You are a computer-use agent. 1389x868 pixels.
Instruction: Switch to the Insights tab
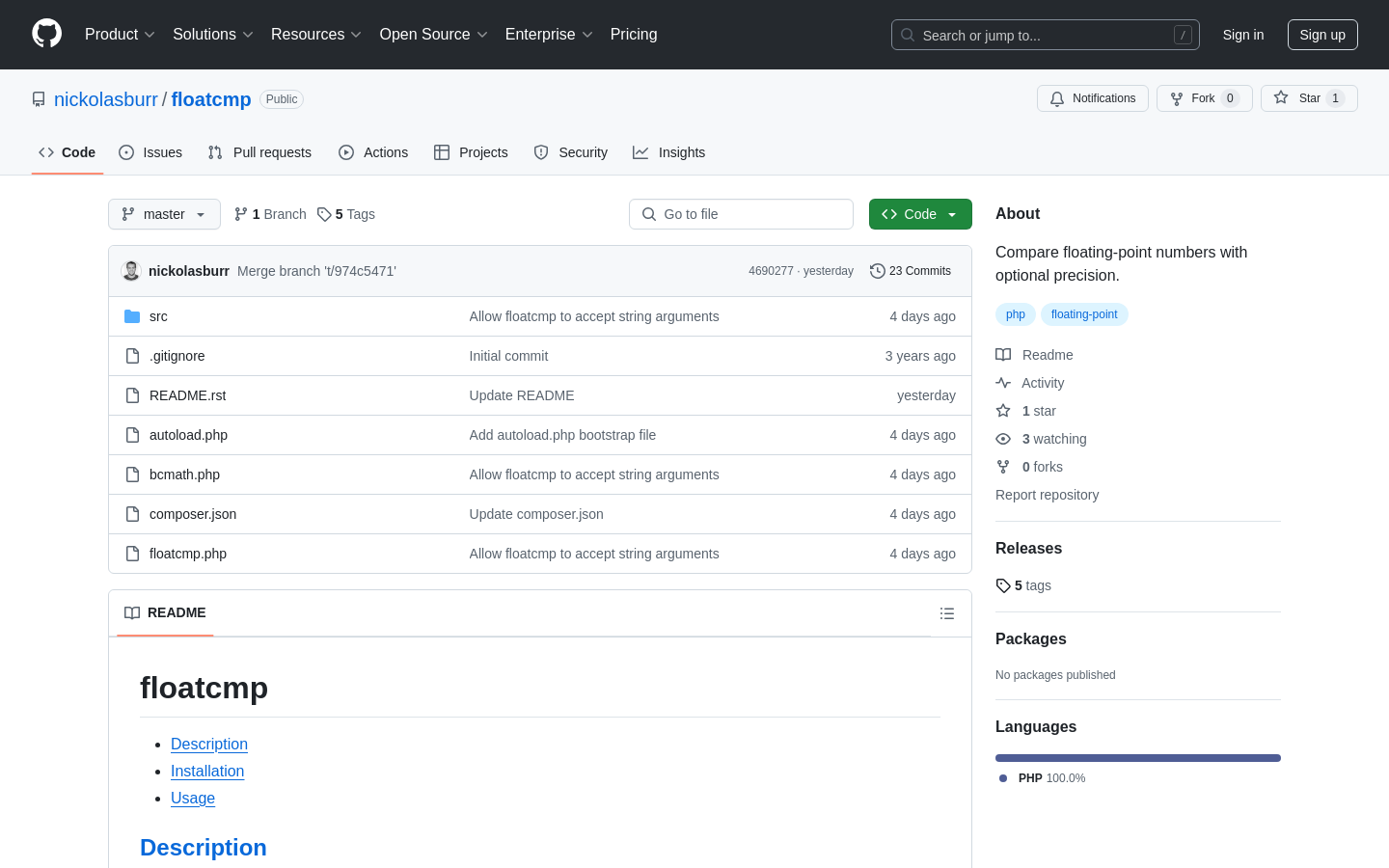click(x=669, y=152)
